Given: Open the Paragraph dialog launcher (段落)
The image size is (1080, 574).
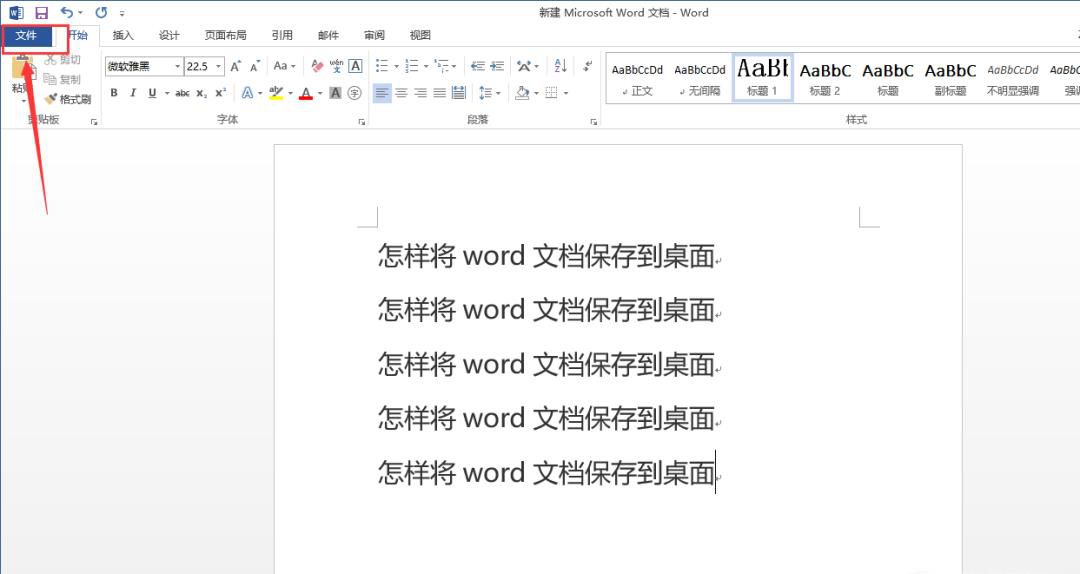Looking at the screenshot, I should pos(594,122).
